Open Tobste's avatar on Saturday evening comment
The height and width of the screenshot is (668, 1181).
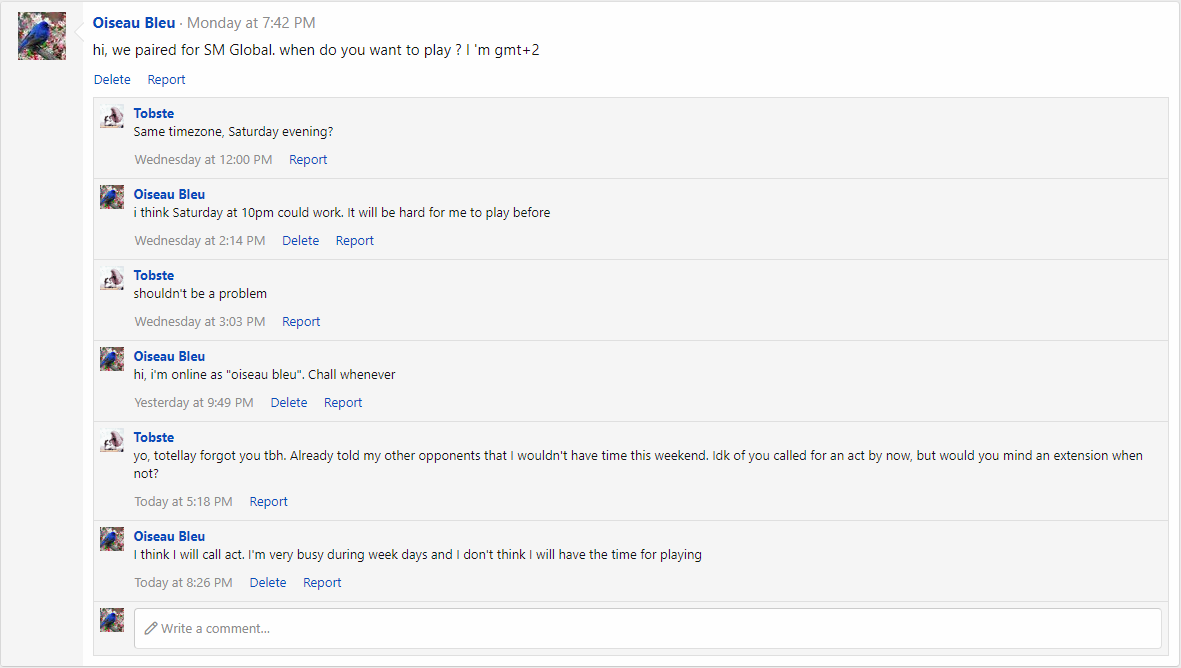112,117
